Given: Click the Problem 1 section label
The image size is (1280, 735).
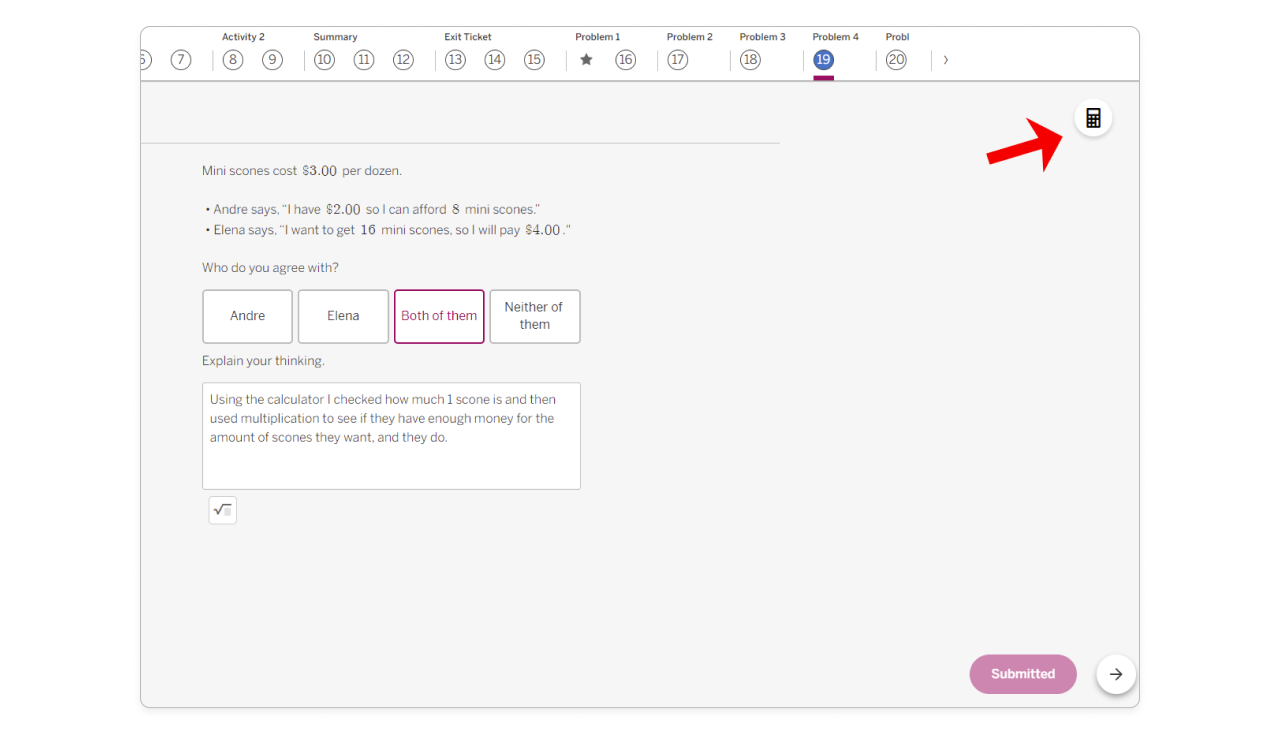Looking at the screenshot, I should pyautogui.click(x=598, y=37).
